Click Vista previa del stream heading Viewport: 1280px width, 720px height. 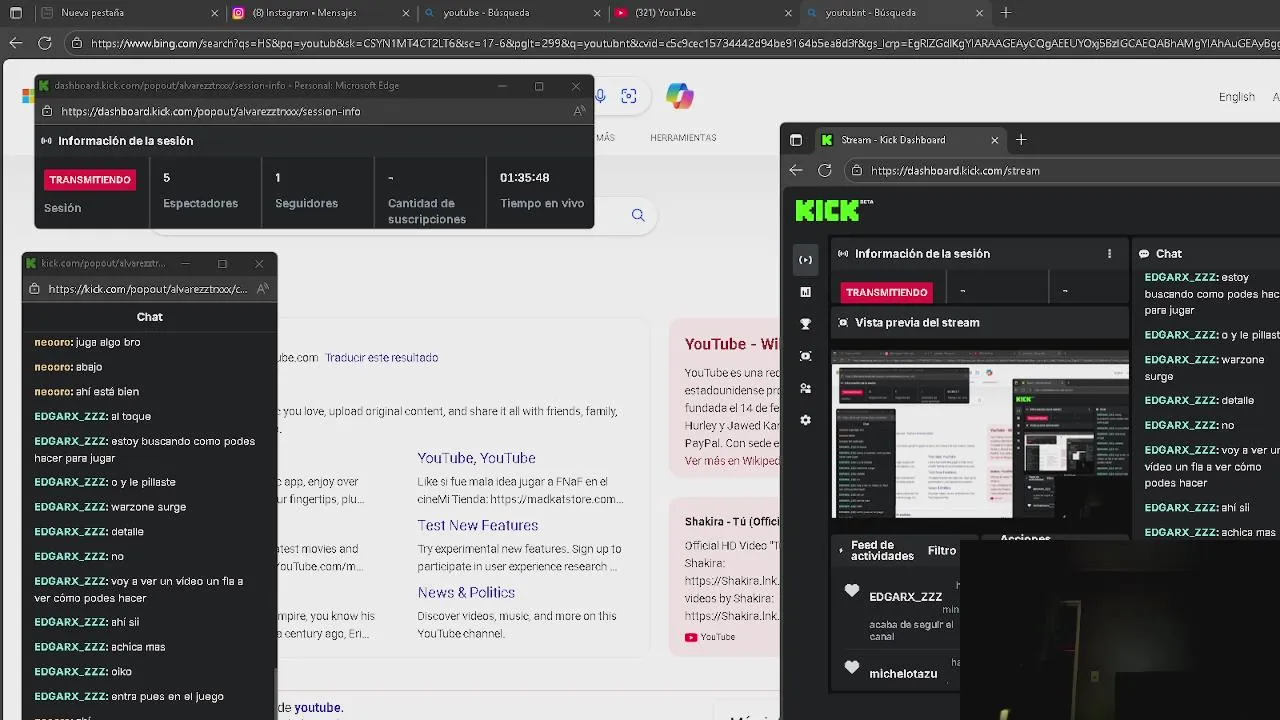point(917,323)
